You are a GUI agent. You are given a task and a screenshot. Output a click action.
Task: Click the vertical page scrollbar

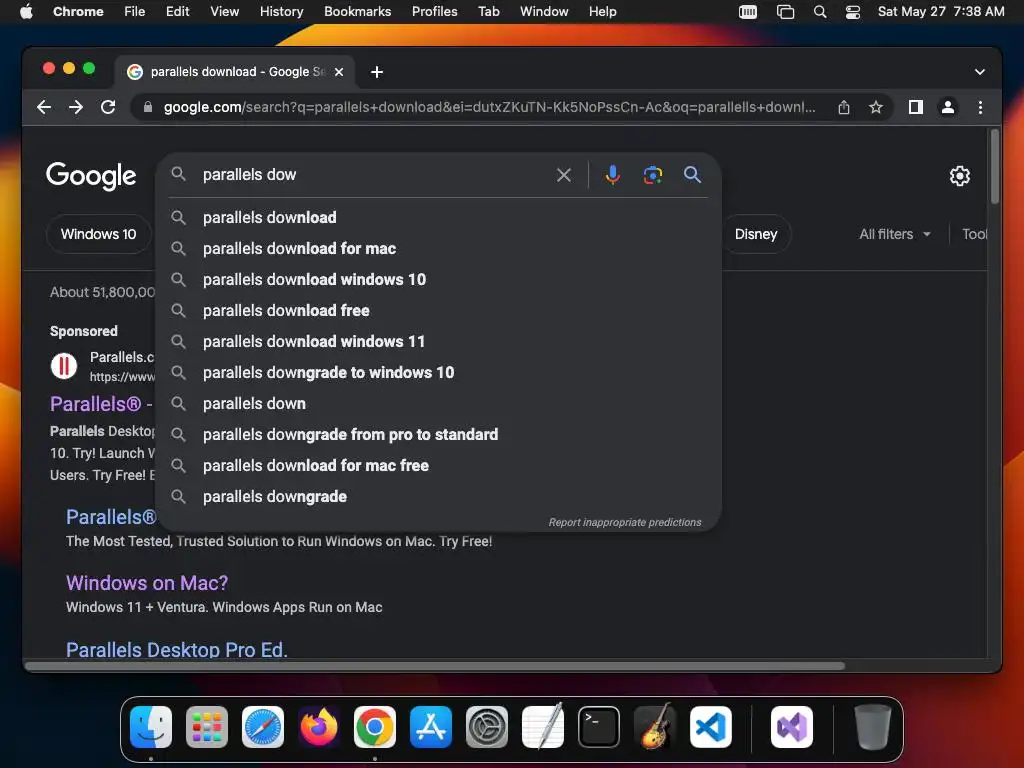pos(995,167)
